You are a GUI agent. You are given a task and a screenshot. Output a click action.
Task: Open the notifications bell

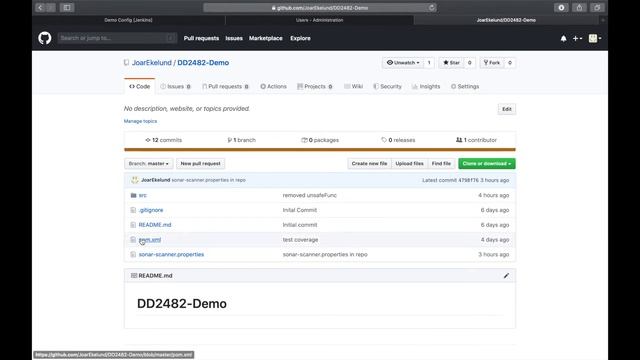point(563,38)
